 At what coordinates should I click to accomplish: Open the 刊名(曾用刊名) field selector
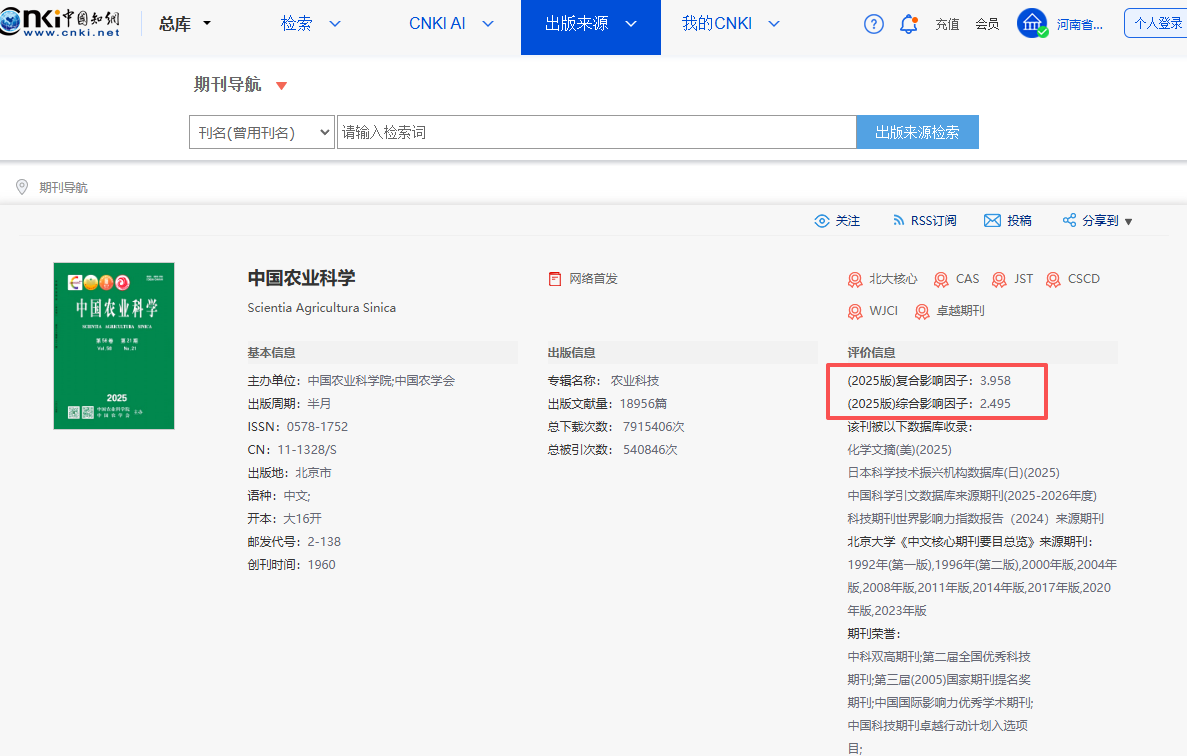[x=261, y=132]
